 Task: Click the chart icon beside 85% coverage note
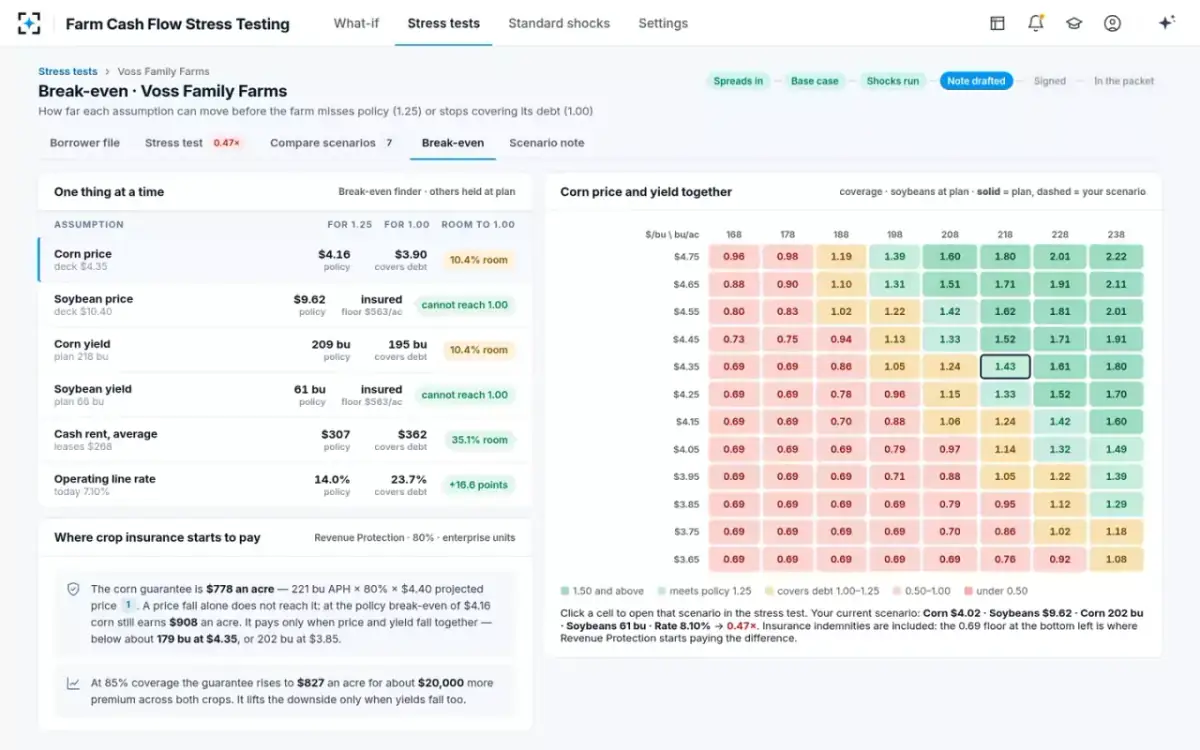coord(73,683)
